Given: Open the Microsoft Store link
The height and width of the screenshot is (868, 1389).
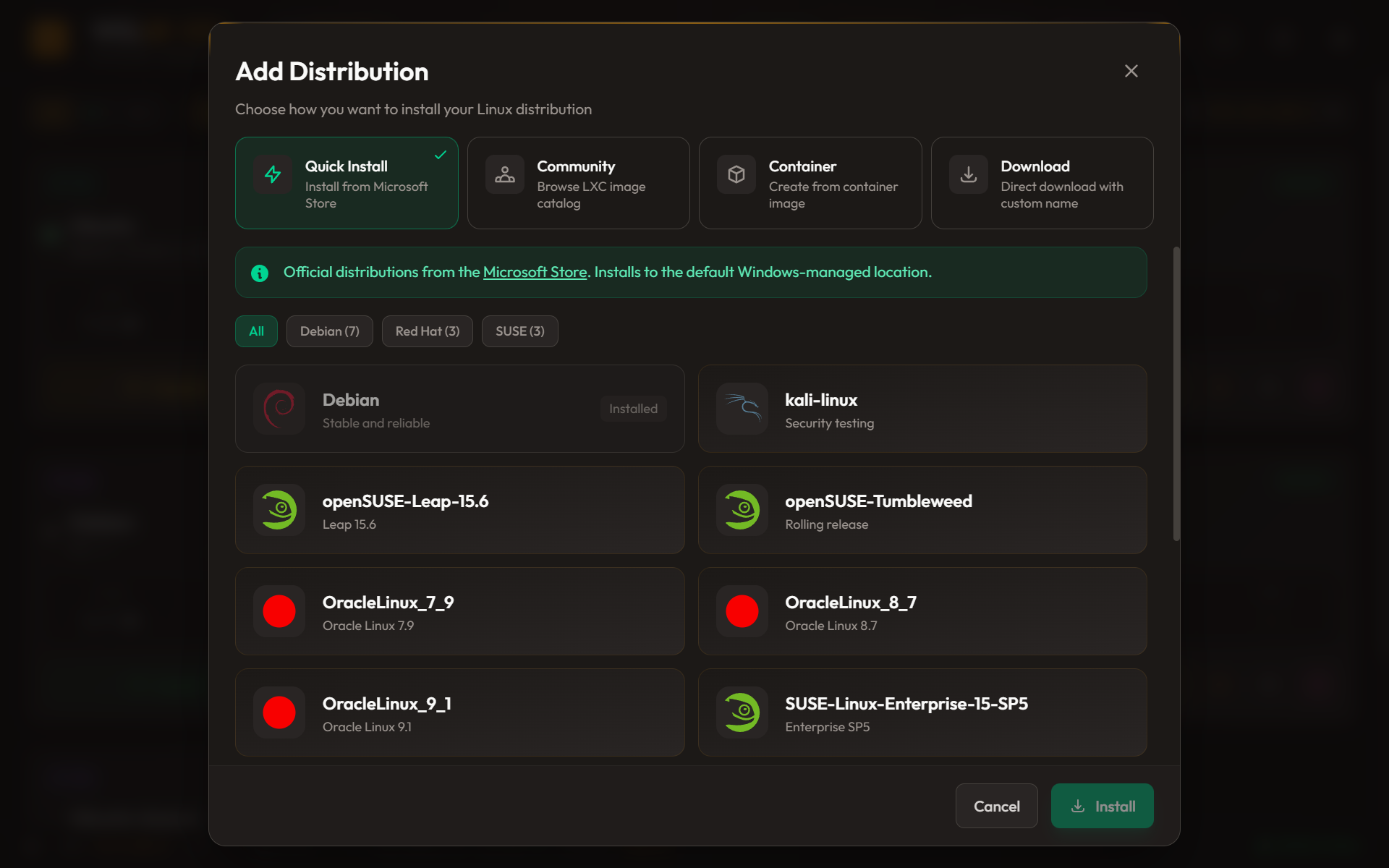Looking at the screenshot, I should coord(535,272).
